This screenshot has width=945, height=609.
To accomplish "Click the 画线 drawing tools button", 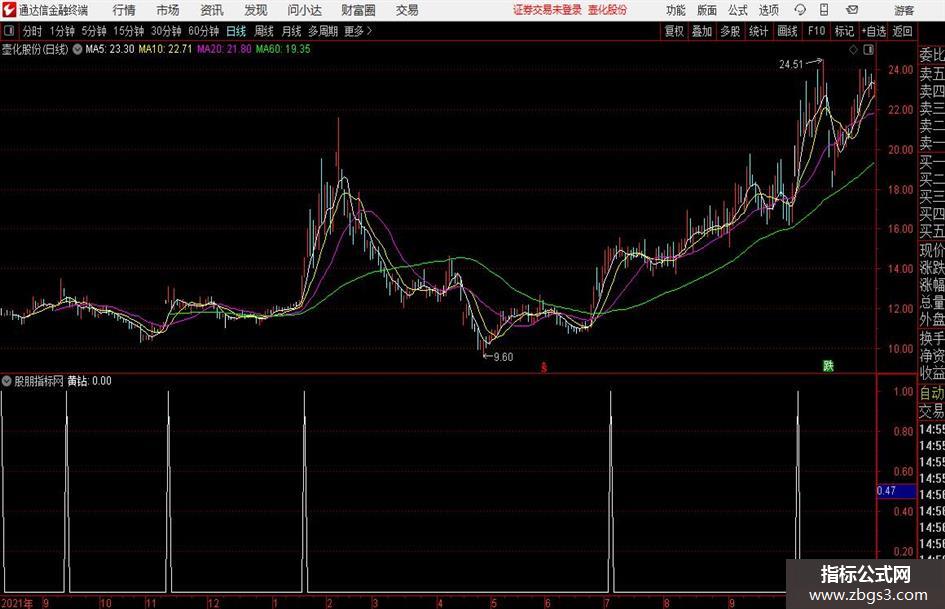I will click(787, 31).
